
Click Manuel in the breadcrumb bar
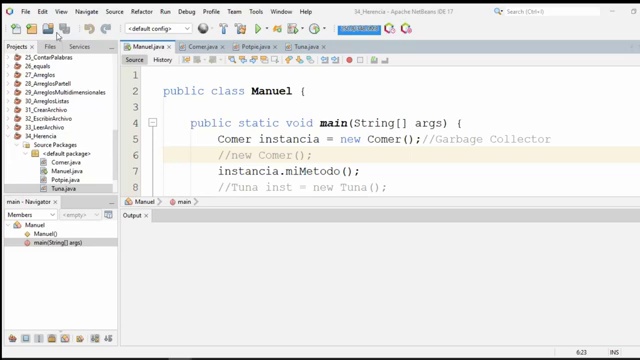pos(144,202)
